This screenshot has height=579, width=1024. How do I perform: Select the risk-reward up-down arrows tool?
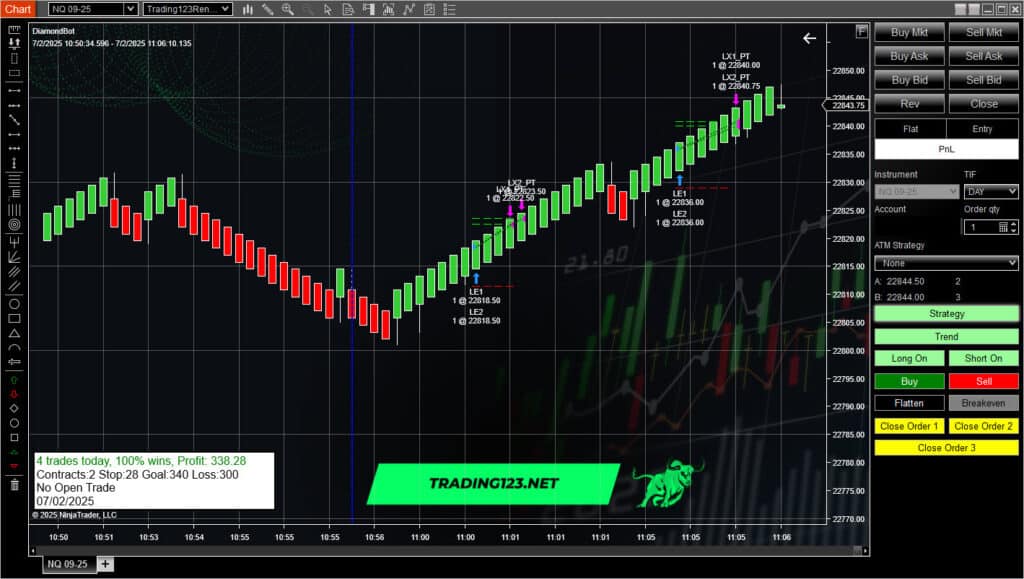coord(14,44)
